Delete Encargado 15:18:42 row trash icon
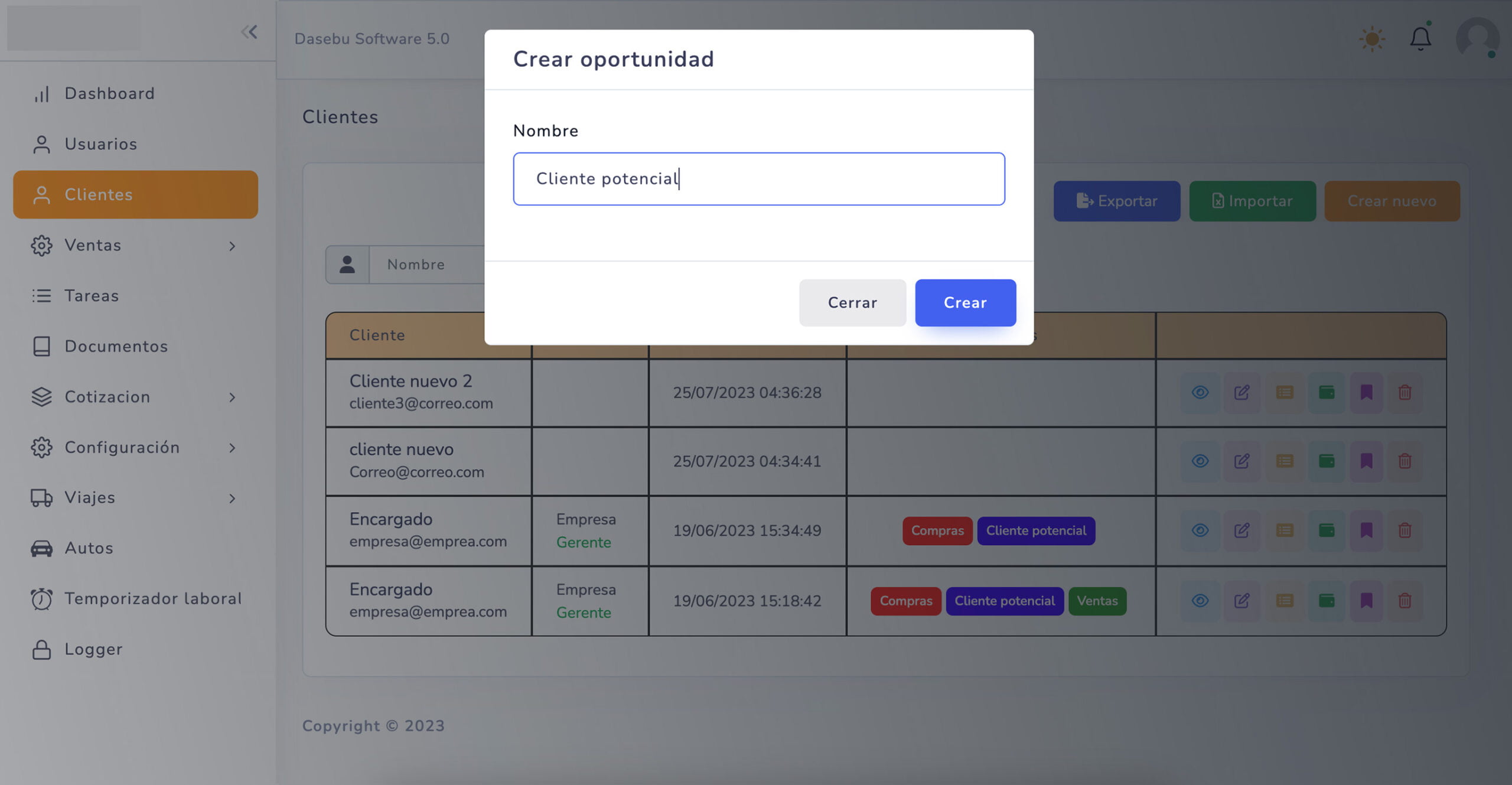Screen dimensions: 1512x785 1405,601
